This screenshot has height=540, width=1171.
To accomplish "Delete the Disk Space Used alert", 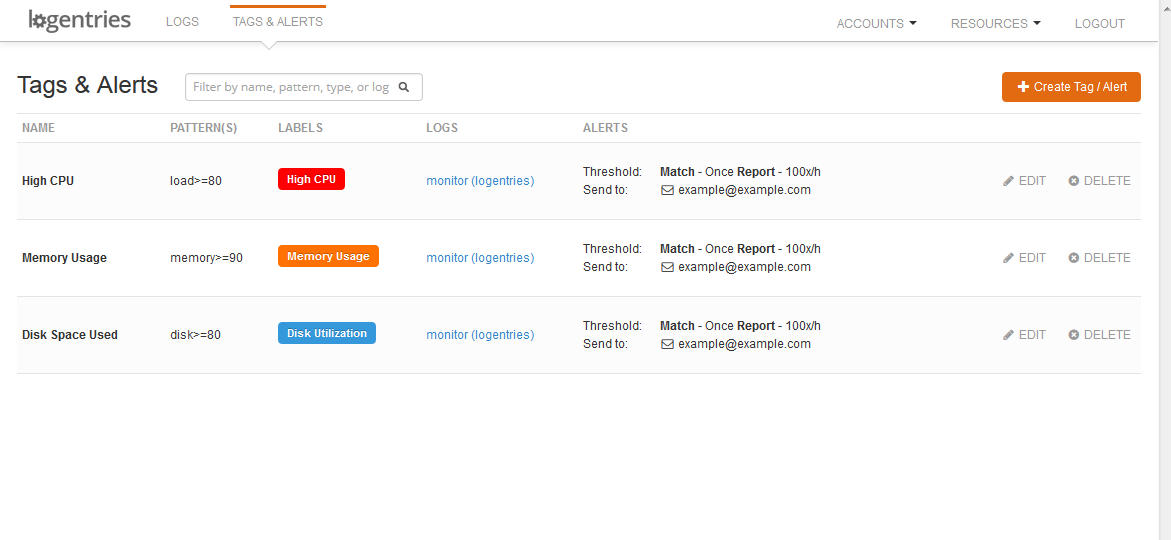I will (x=1099, y=335).
